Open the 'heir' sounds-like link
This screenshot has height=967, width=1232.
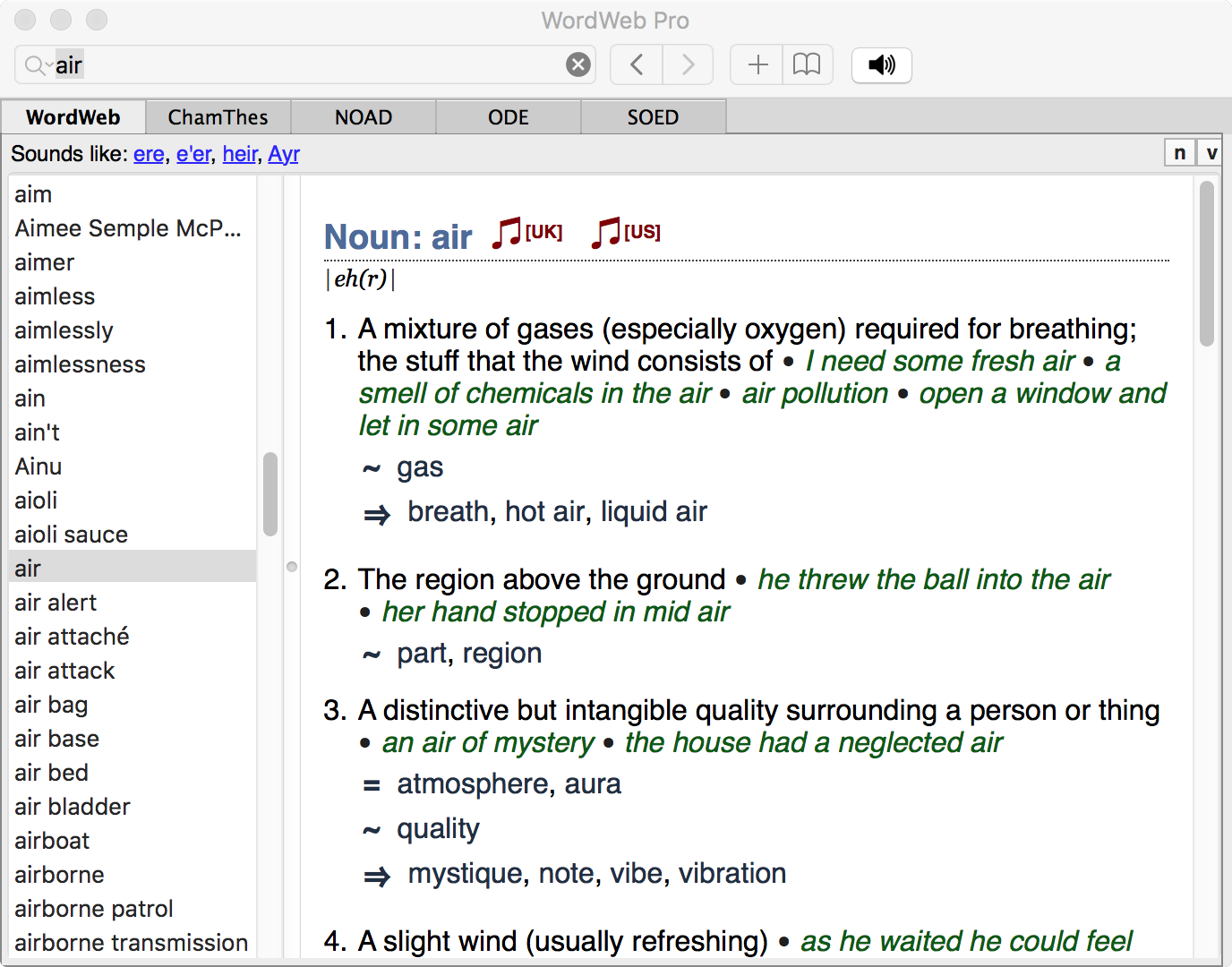(x=239, y=154)
